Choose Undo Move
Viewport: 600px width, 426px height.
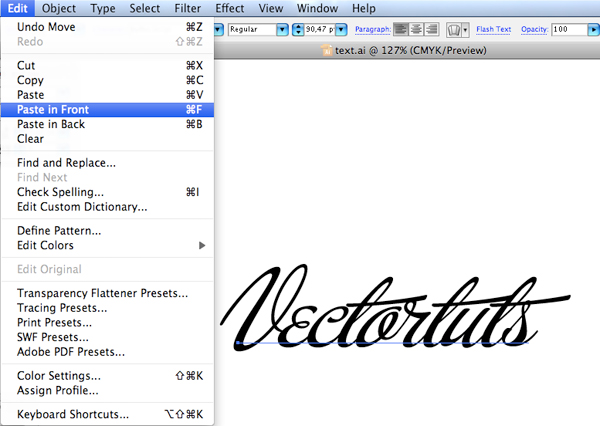point(107,27)
